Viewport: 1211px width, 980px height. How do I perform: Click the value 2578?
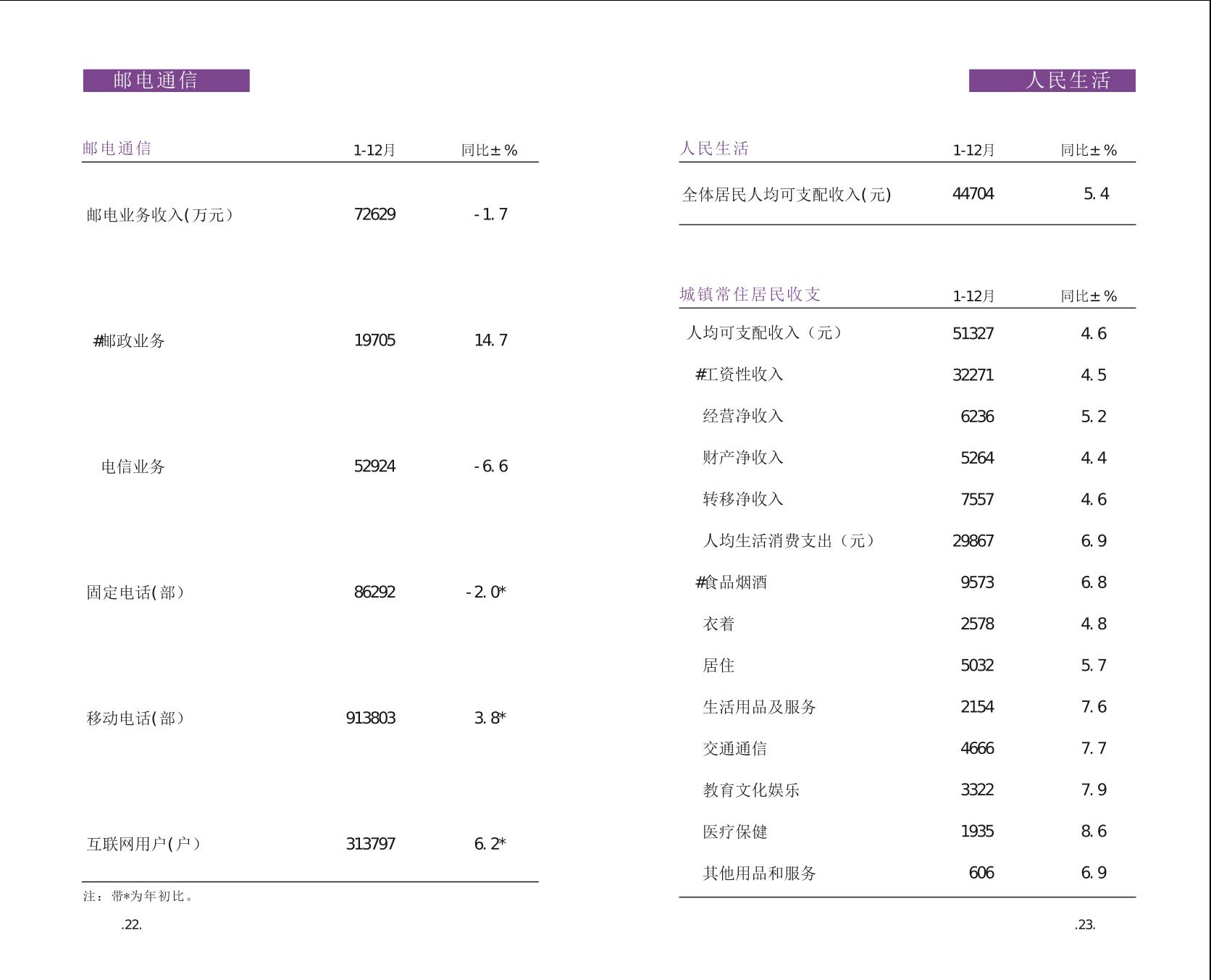tap(977, 624)
